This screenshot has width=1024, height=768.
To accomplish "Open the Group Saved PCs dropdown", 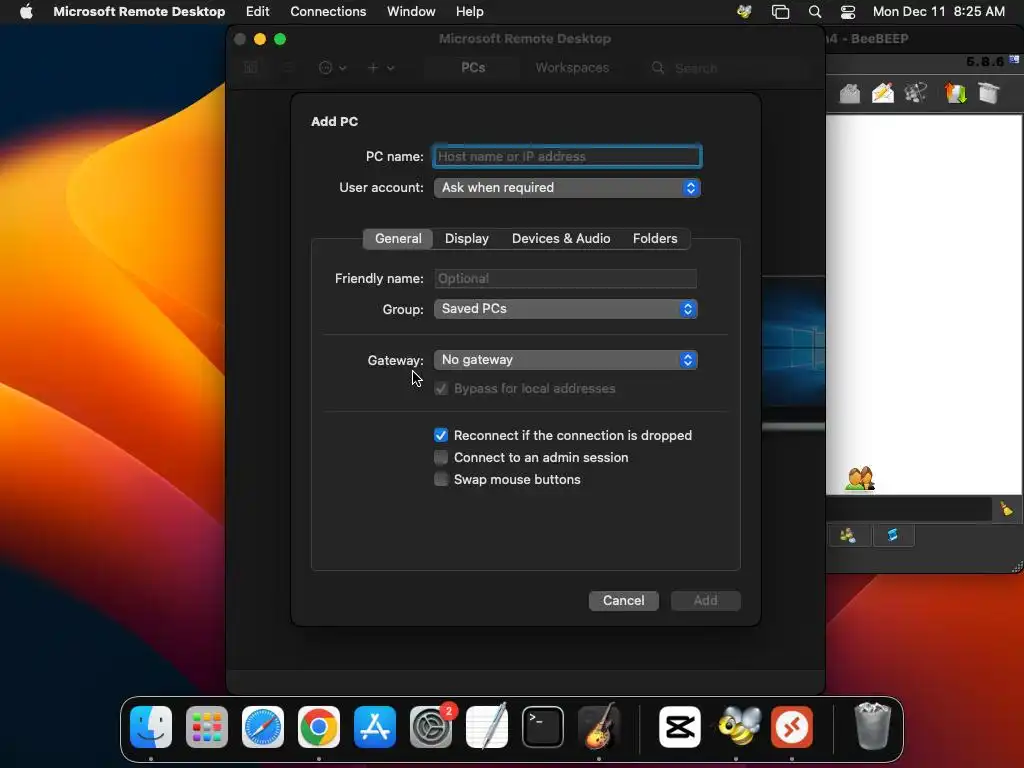I will 566,309.
